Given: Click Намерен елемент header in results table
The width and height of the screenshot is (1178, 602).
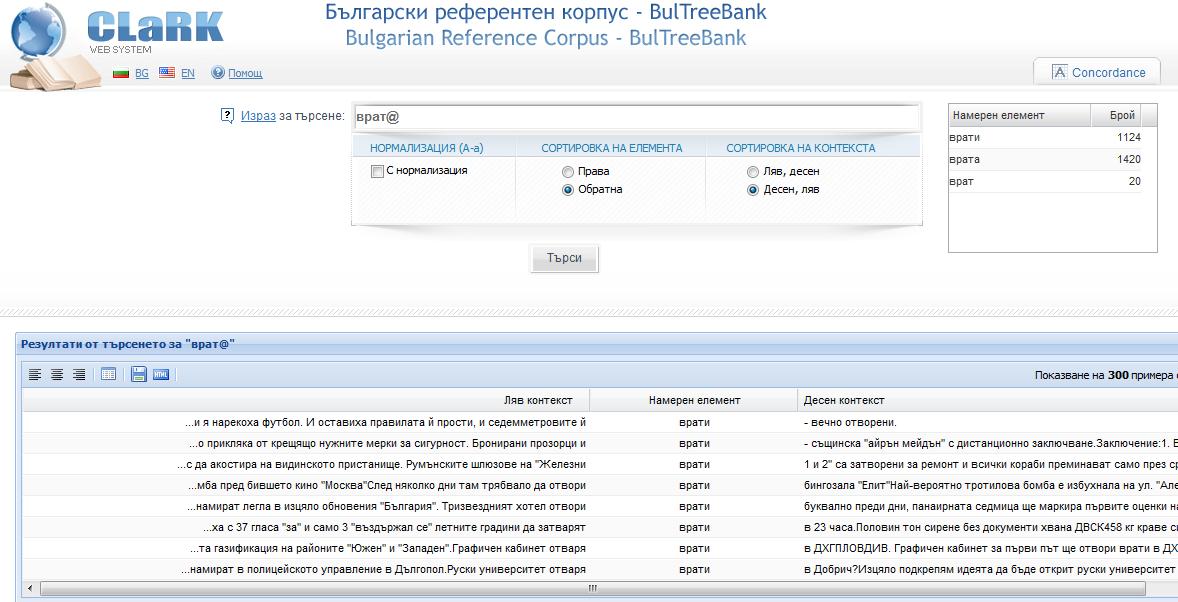Looking at the screenshot, I should click(694, 401).
